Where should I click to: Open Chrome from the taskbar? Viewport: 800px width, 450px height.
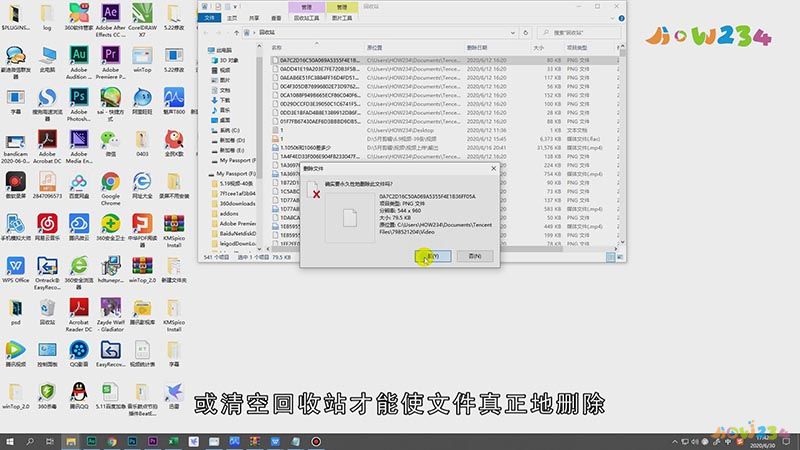[x=112, y=441]
